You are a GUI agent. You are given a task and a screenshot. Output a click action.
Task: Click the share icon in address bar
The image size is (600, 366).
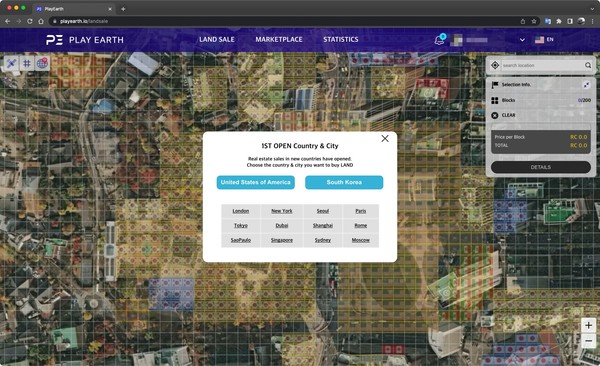coord(523,21)
